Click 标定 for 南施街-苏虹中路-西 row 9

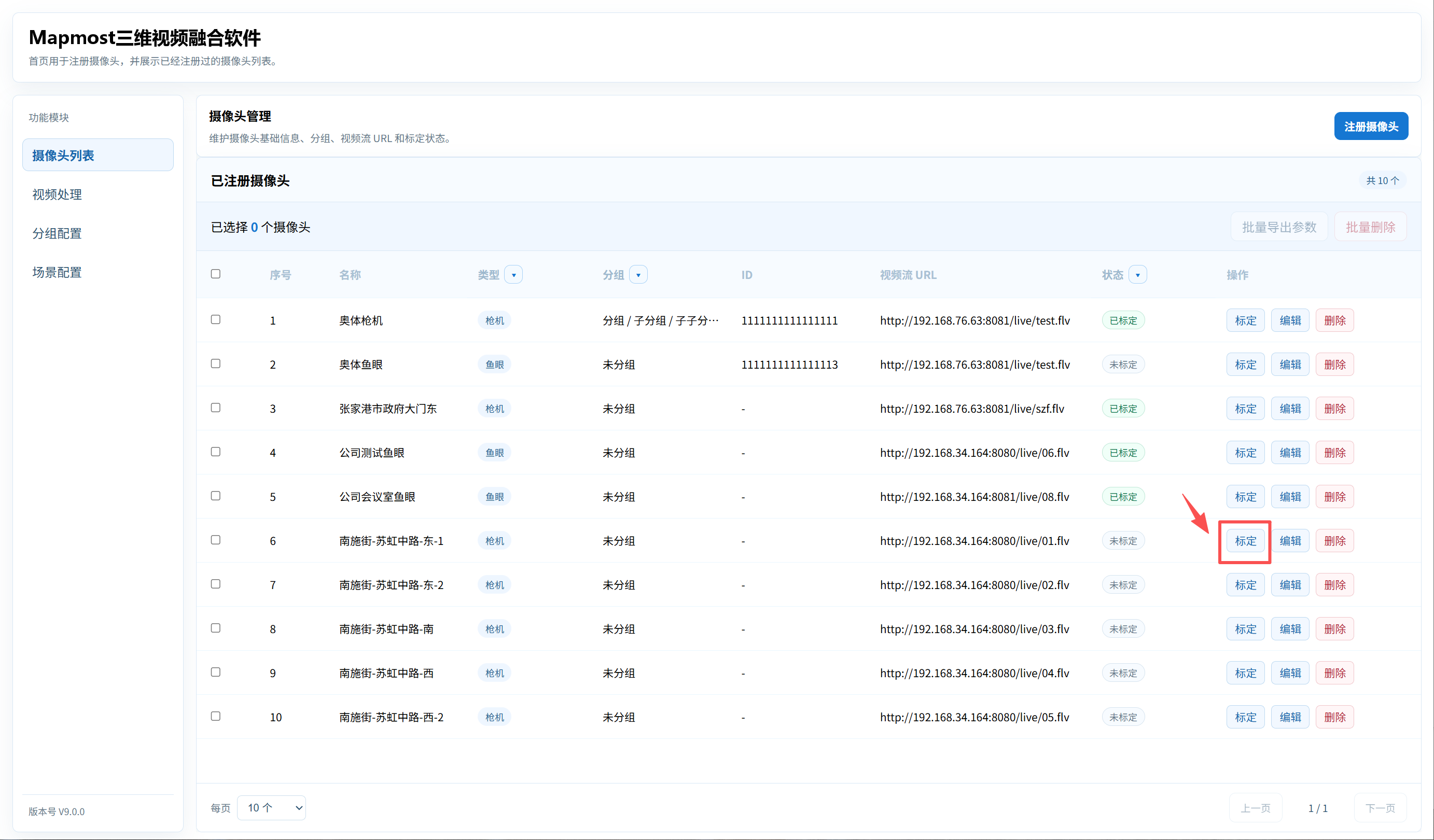tap(1245, 673)
